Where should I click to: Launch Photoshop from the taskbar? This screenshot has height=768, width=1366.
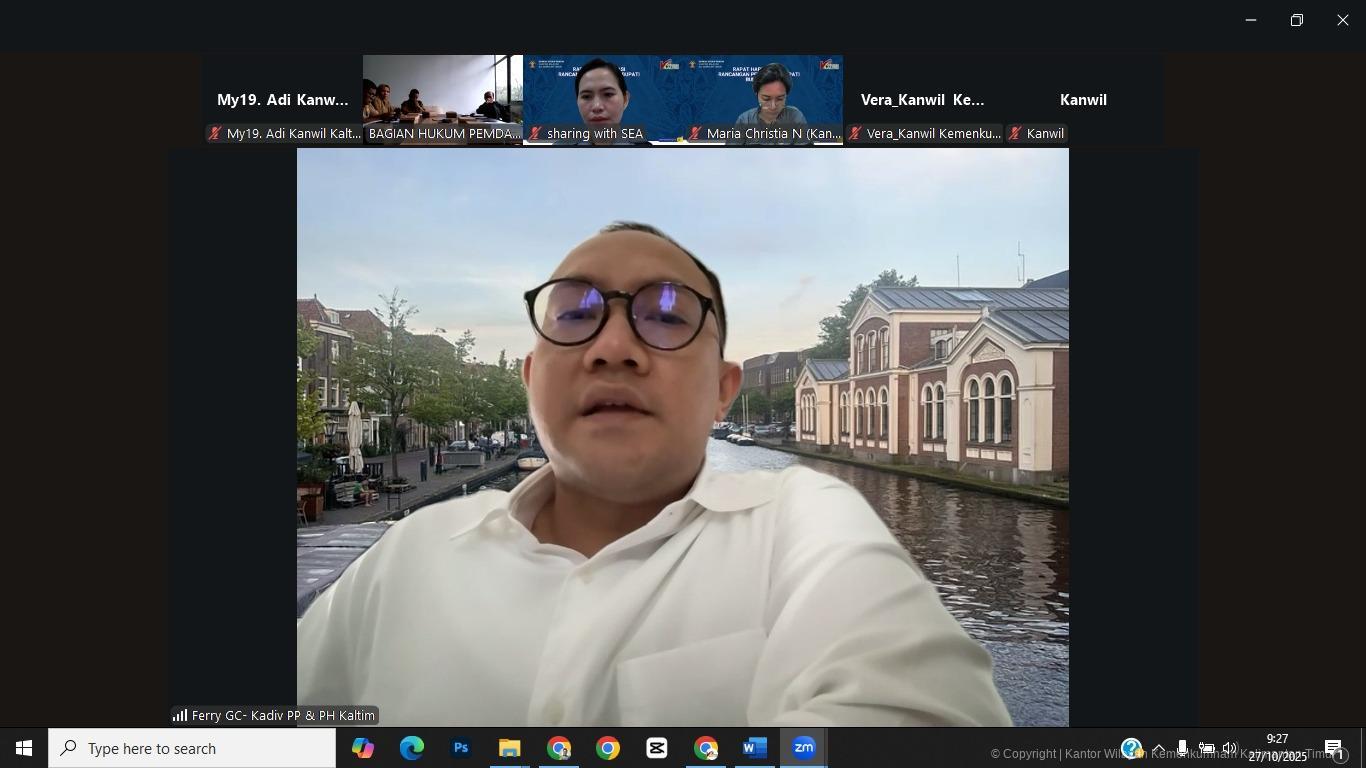(x=460, y=748)
